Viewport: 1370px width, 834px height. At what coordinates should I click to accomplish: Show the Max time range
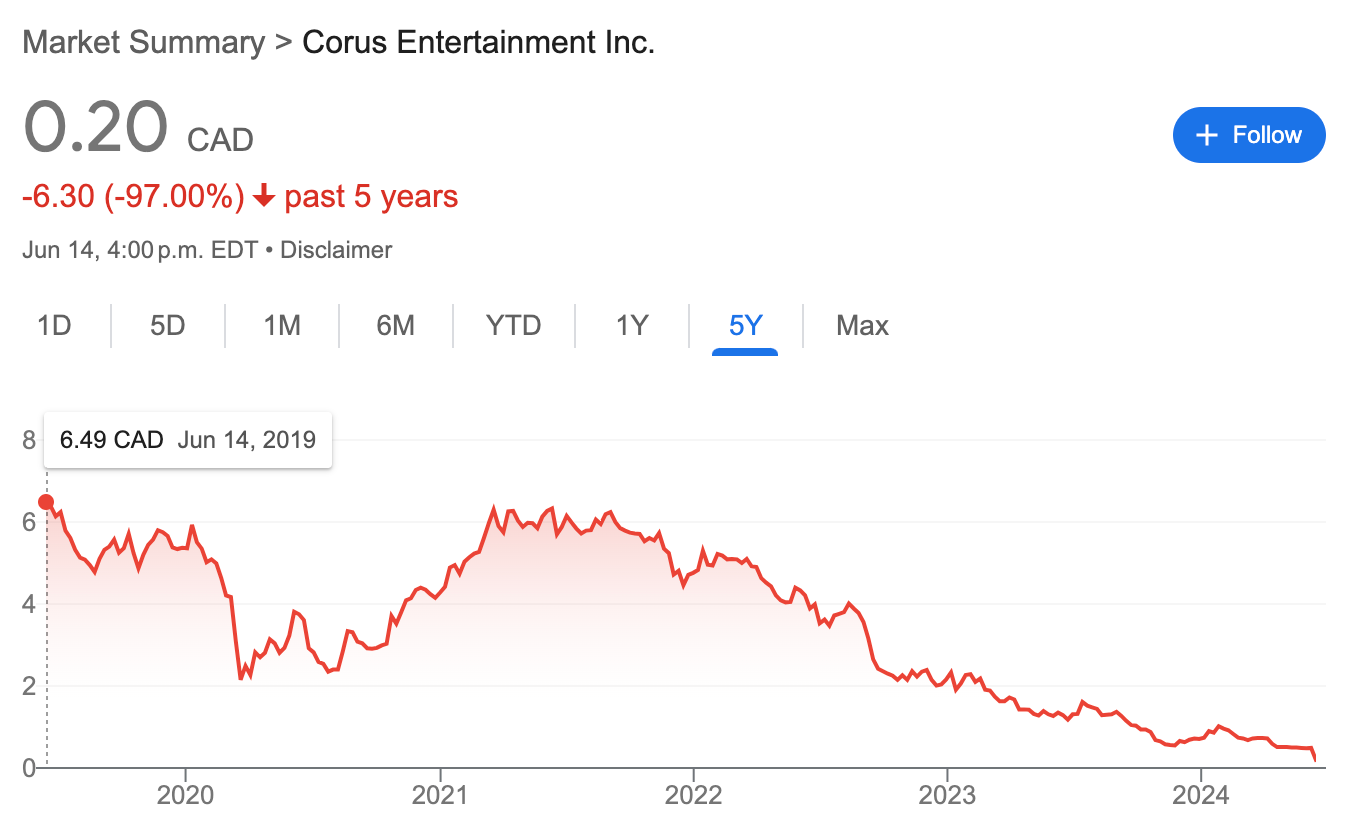point(862,326)
